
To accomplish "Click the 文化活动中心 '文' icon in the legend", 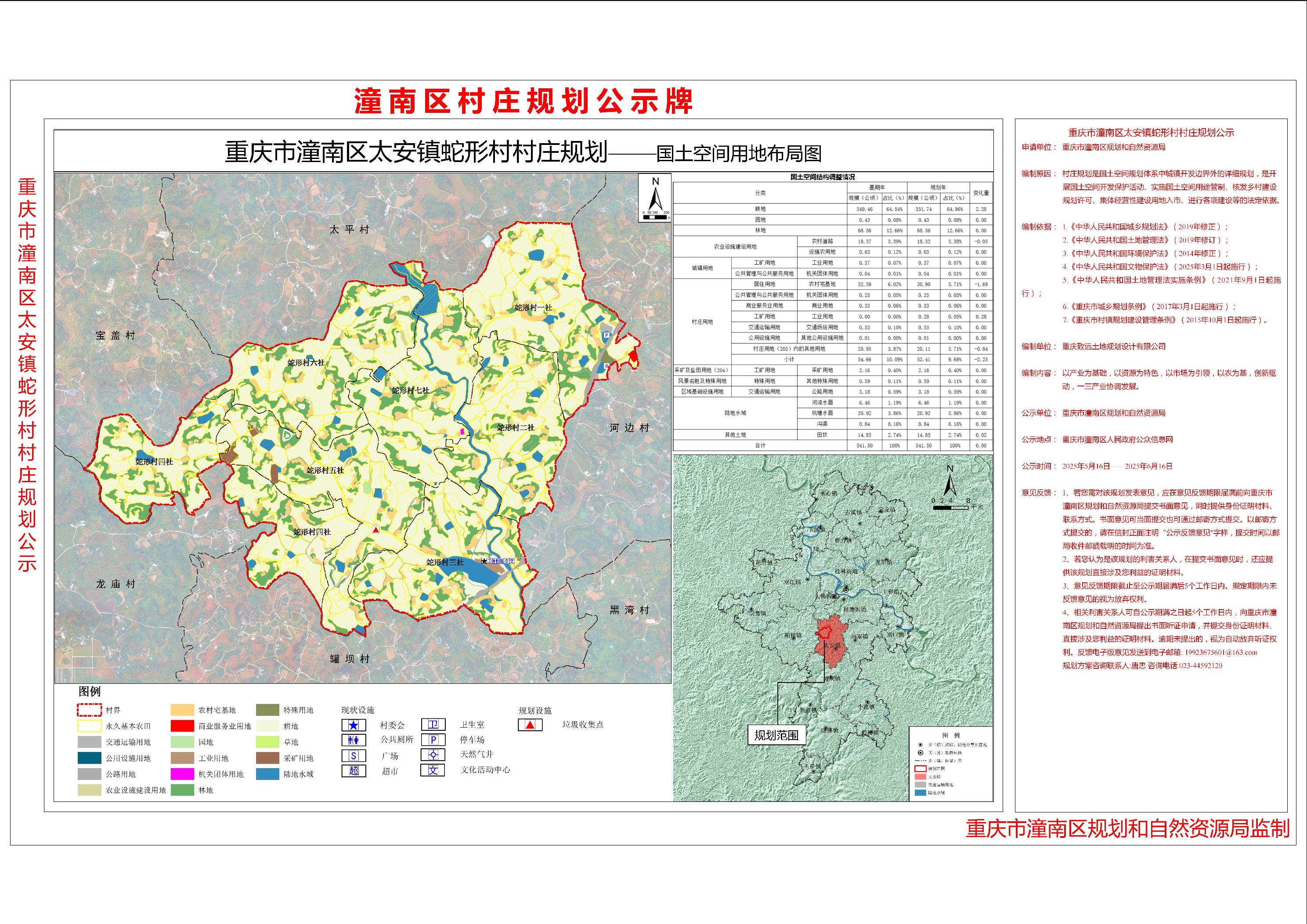I will coord(433,770).
